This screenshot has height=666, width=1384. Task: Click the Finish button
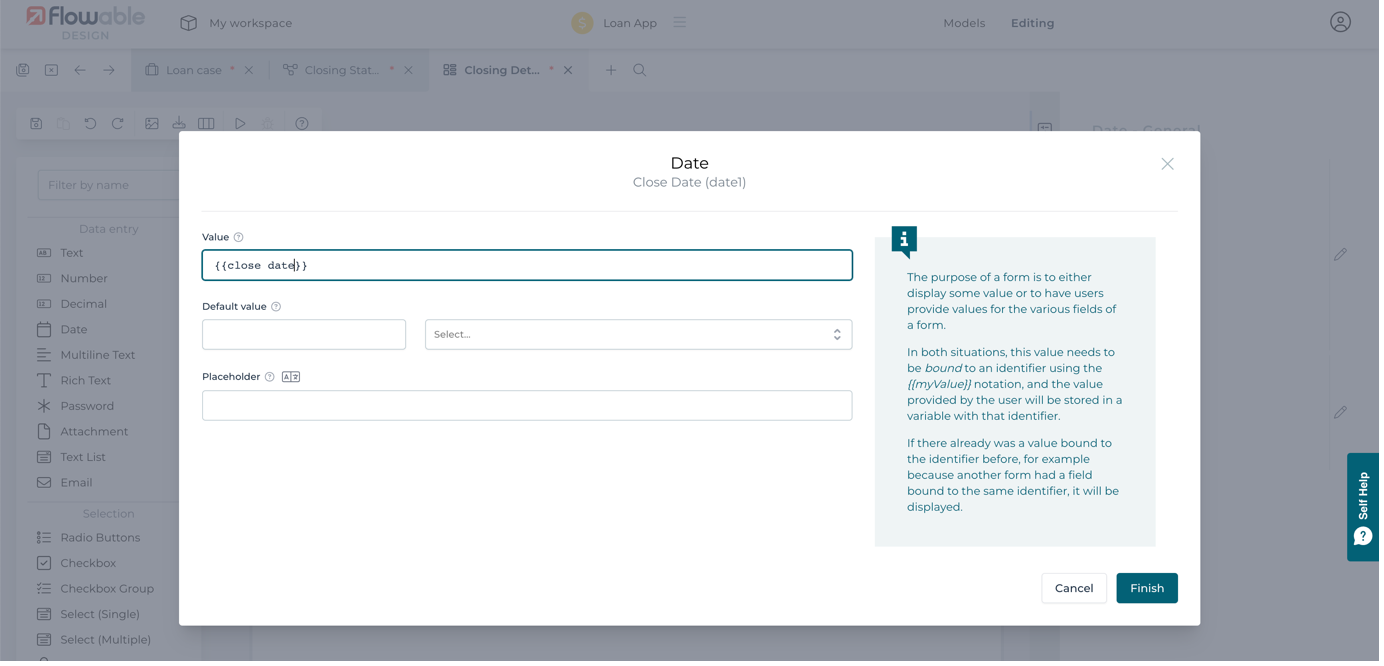[1146, 588]
